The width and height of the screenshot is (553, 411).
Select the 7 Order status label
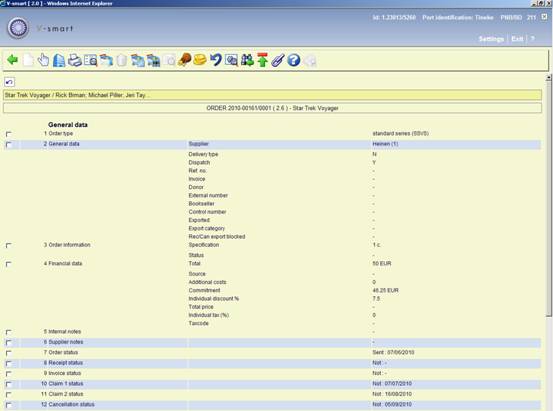61,352
